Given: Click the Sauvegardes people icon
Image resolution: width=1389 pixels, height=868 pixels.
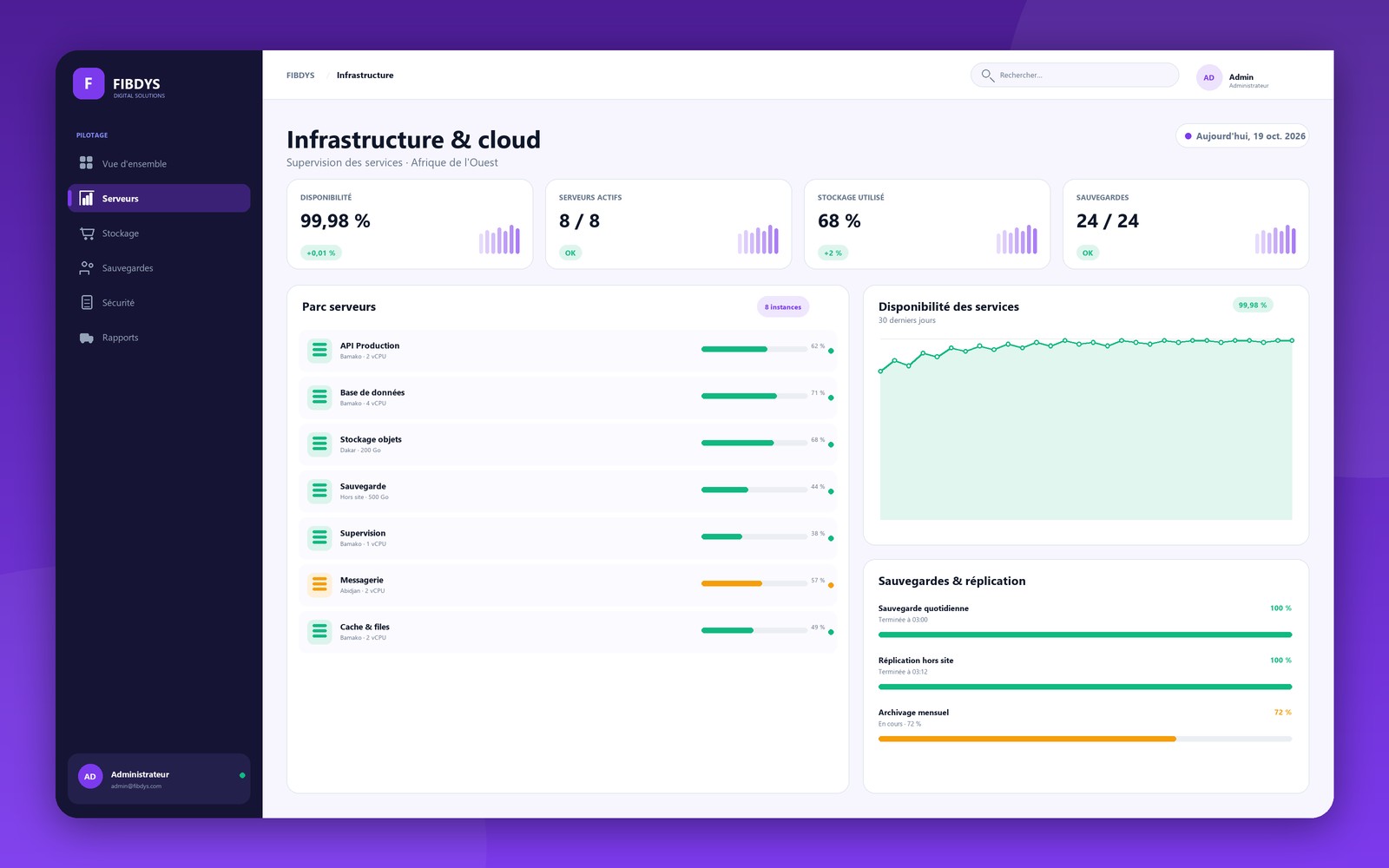Looking at the screenshot, I should pos(87,267).
